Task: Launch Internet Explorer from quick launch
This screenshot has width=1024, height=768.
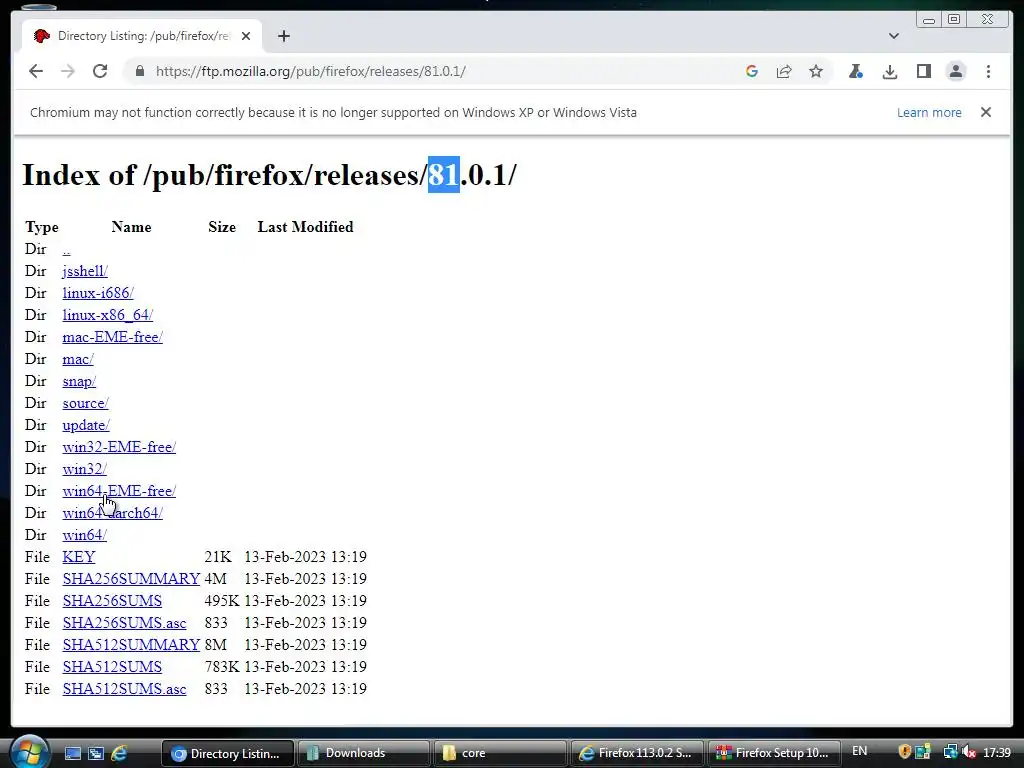Action: click(x=119, y=754)
